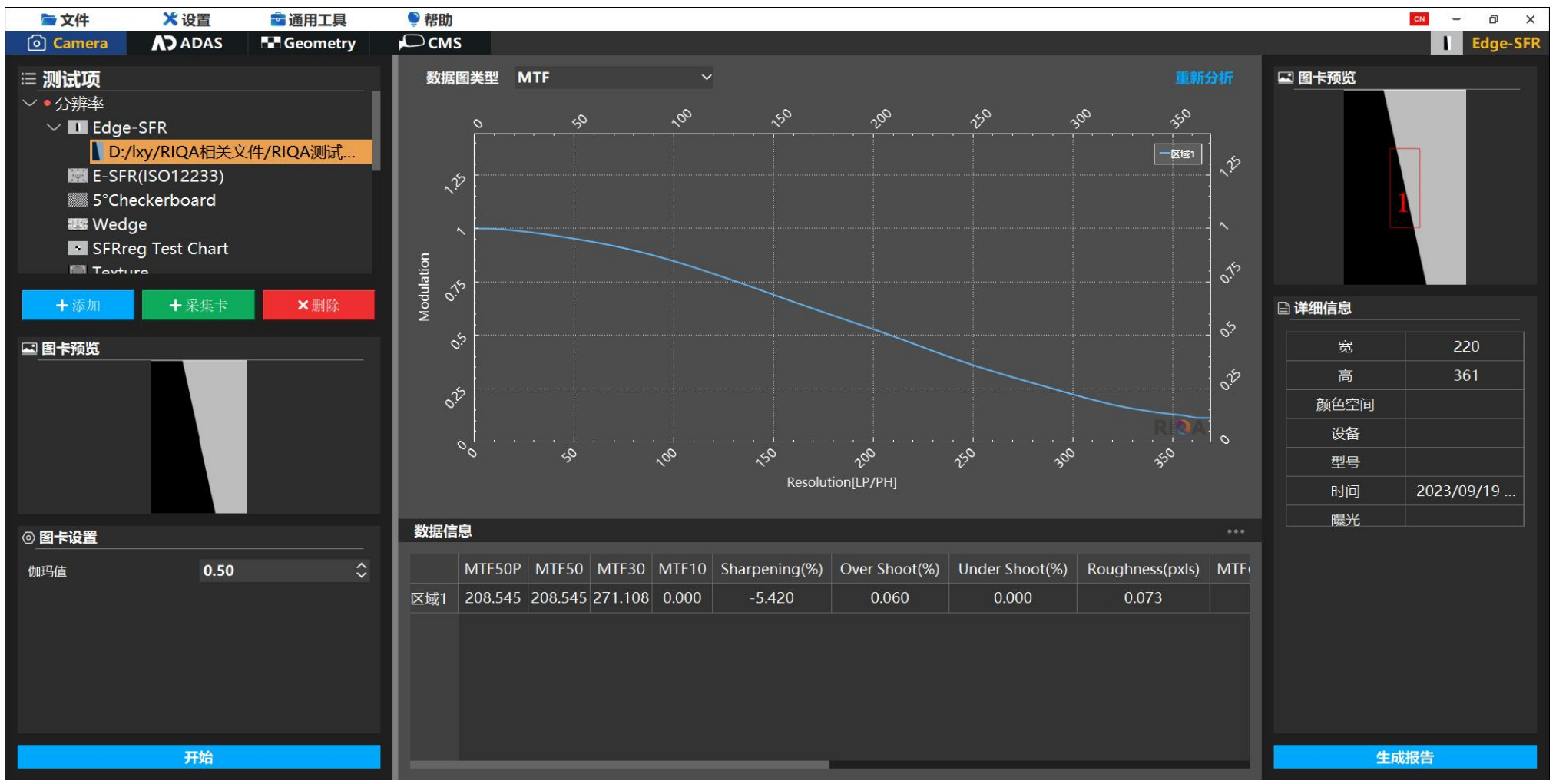Switch to the Geometry tab
1556x784 pixels.
(x=309, y=43)
